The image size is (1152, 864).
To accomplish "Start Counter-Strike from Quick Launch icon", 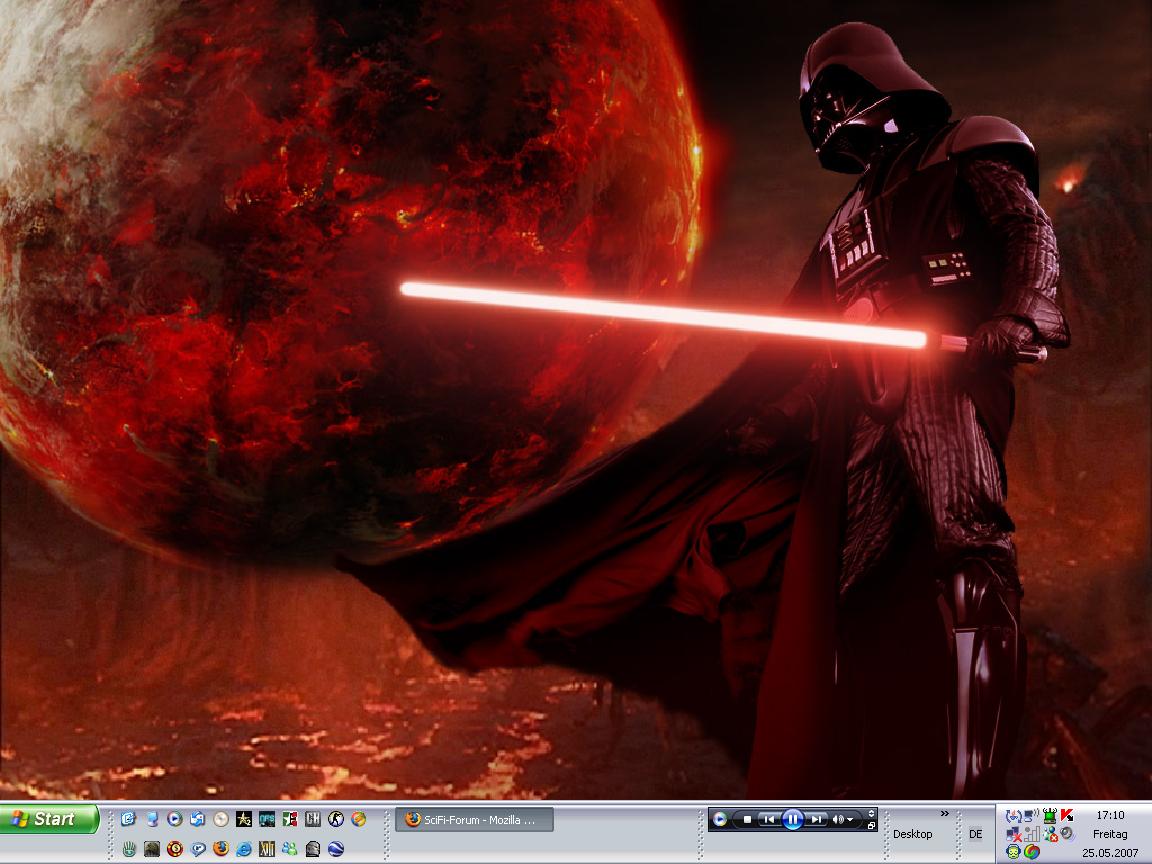I will coord(336,819).
